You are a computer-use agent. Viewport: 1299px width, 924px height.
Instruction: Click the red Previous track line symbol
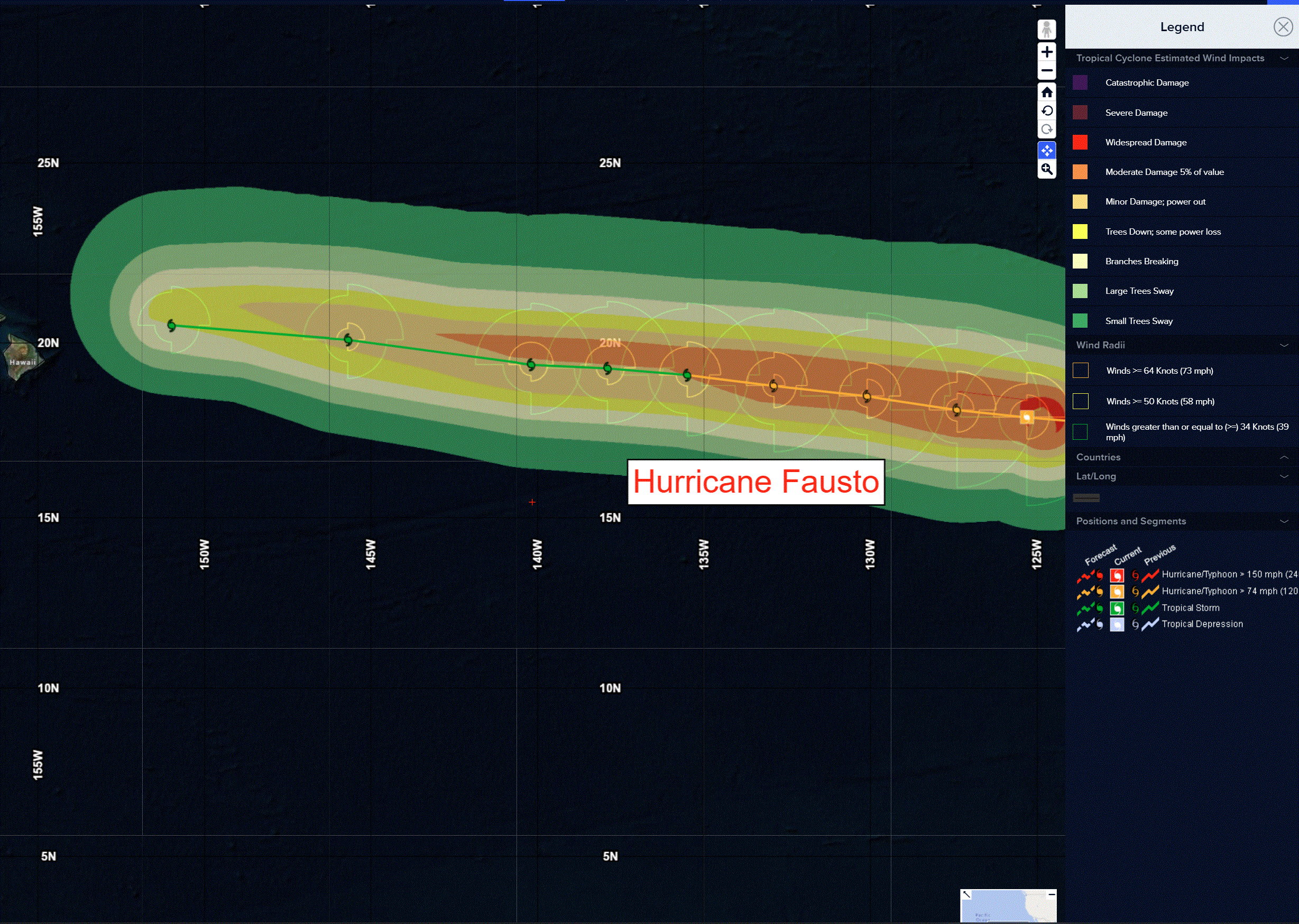(1149, 575)
